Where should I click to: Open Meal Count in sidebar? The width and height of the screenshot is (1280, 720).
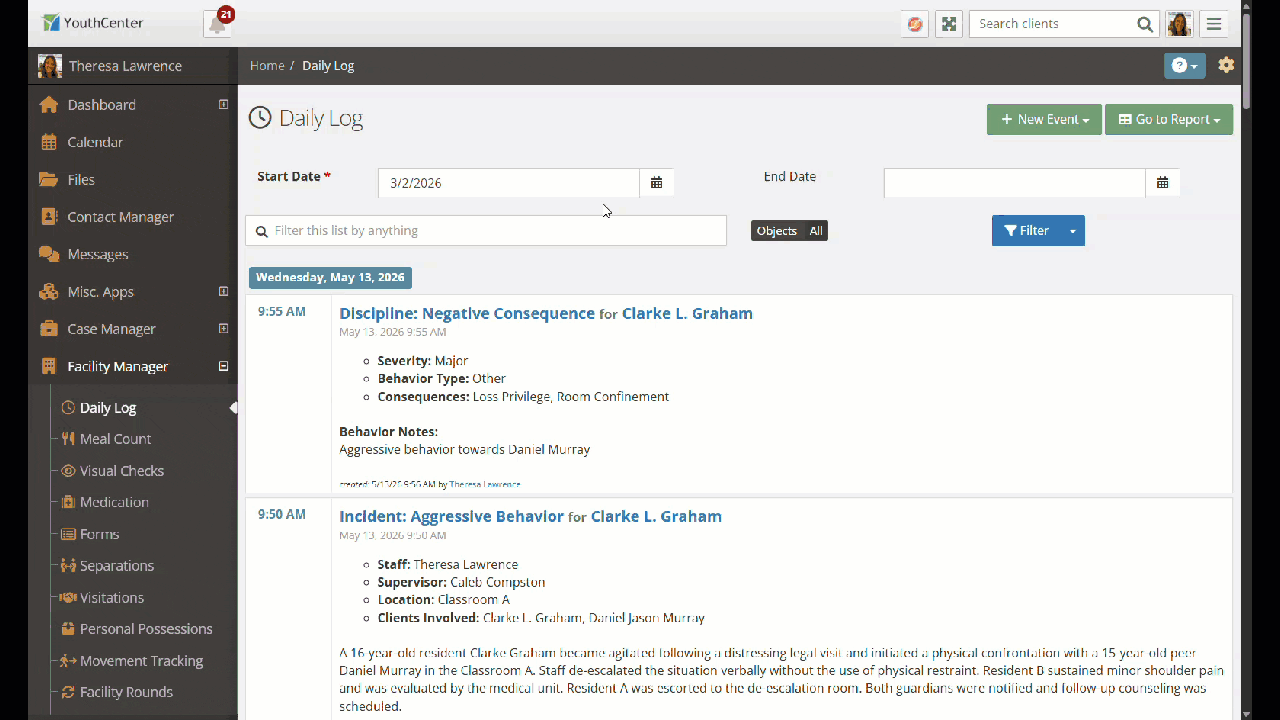click(x=115, y=439)
